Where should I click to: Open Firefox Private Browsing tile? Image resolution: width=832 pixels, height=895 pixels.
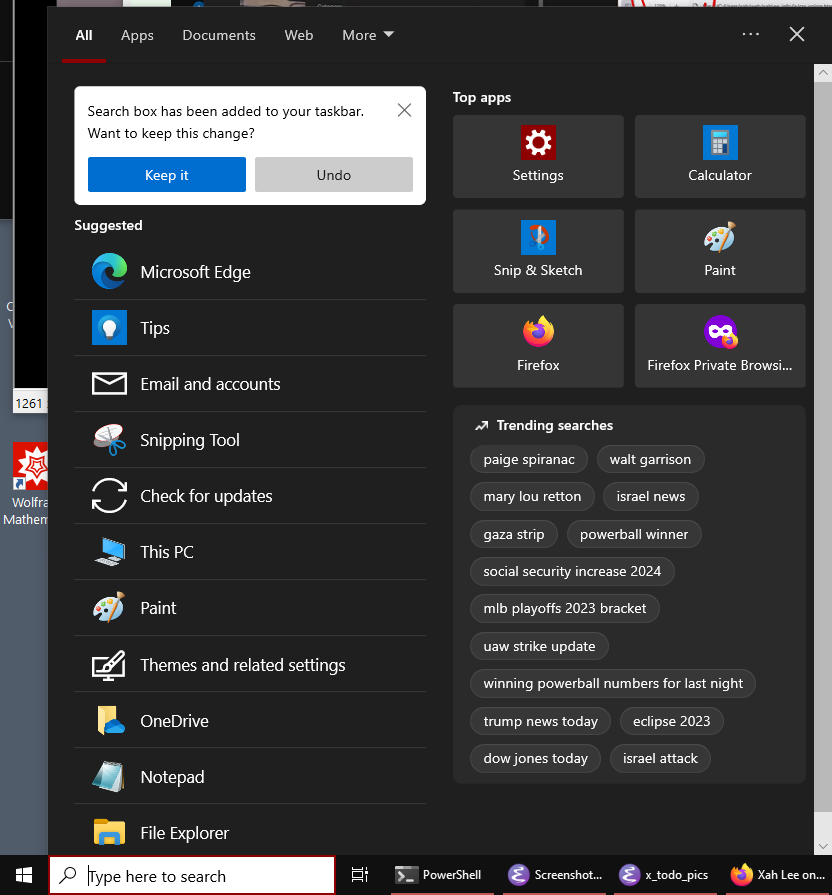[720, 346]
